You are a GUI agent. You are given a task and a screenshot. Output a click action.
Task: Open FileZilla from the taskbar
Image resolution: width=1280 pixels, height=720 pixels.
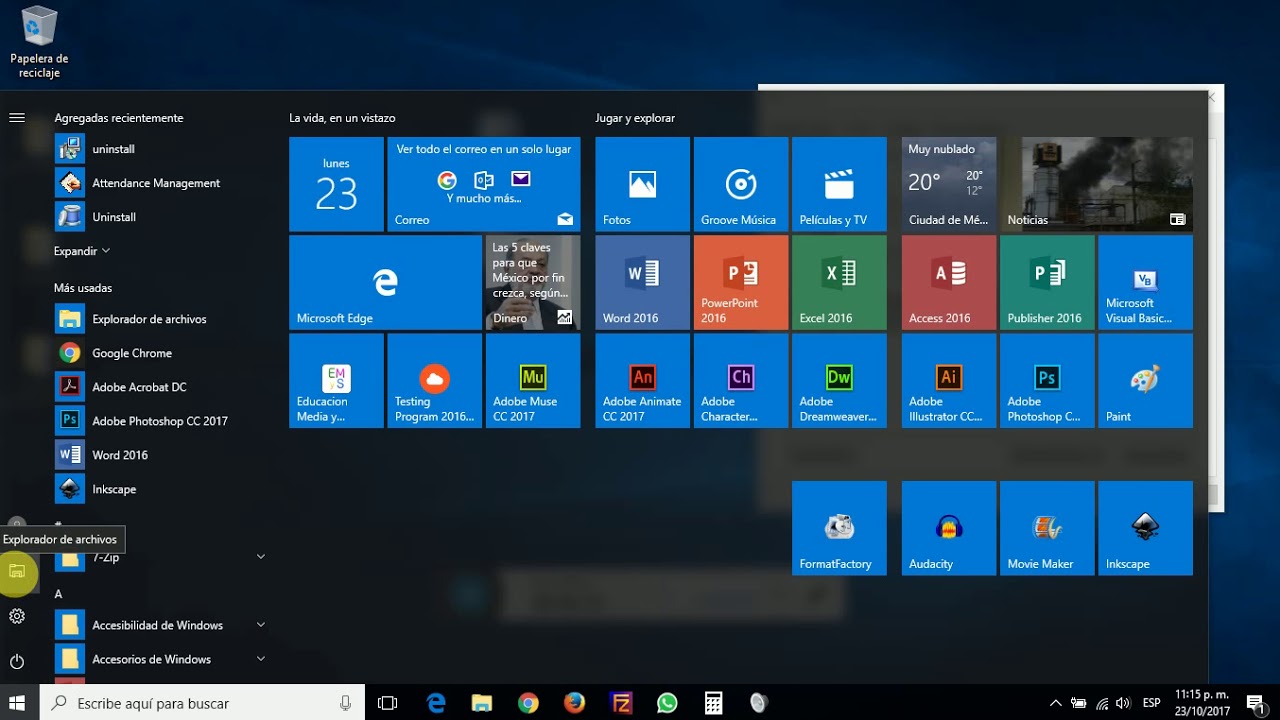coord(621,703)
